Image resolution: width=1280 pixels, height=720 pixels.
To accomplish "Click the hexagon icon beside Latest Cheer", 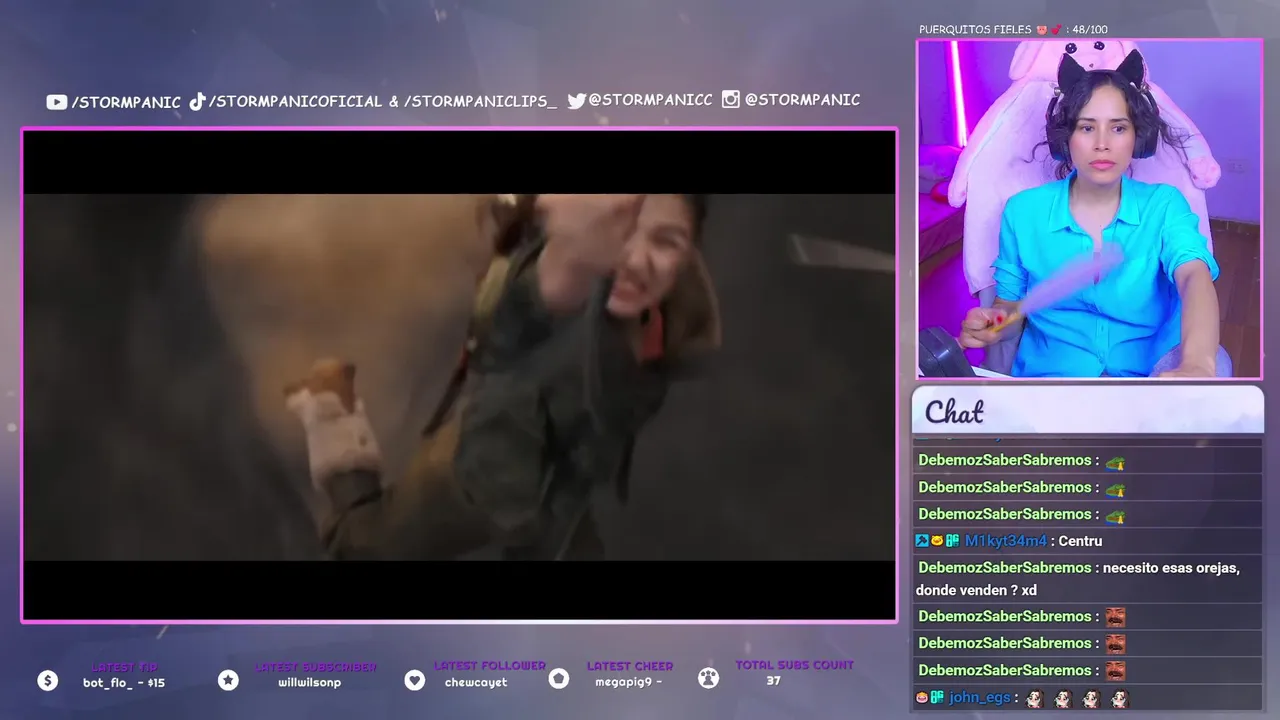I will [559, 679].
